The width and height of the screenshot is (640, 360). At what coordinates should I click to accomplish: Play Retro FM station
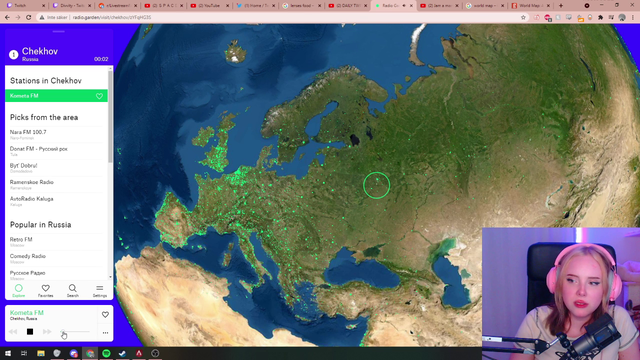coord(56,242)
